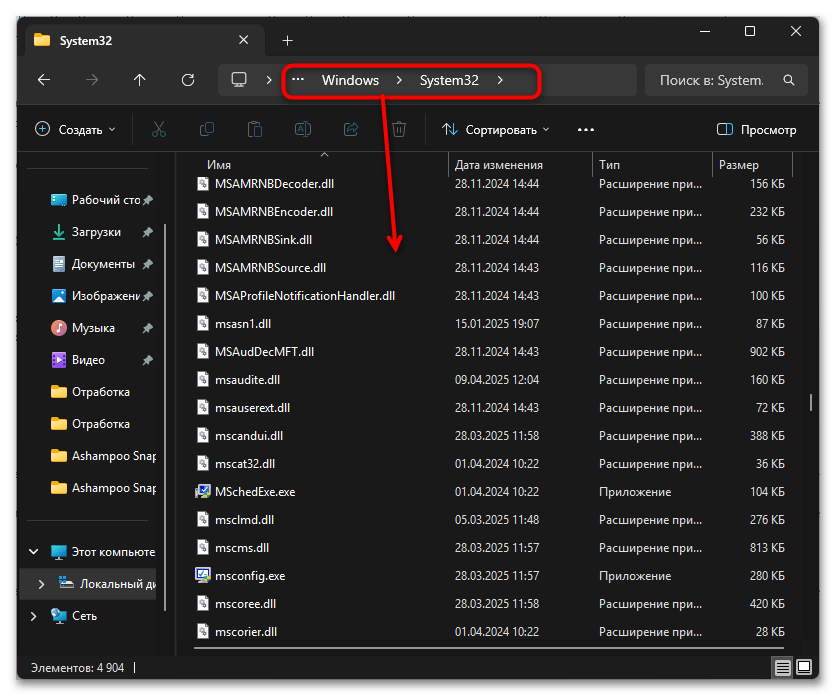The width and height of the screenshot is (836, 696).
Task: Click the horizontal scrollbar below file list
Action: click(x=489, y=649)
